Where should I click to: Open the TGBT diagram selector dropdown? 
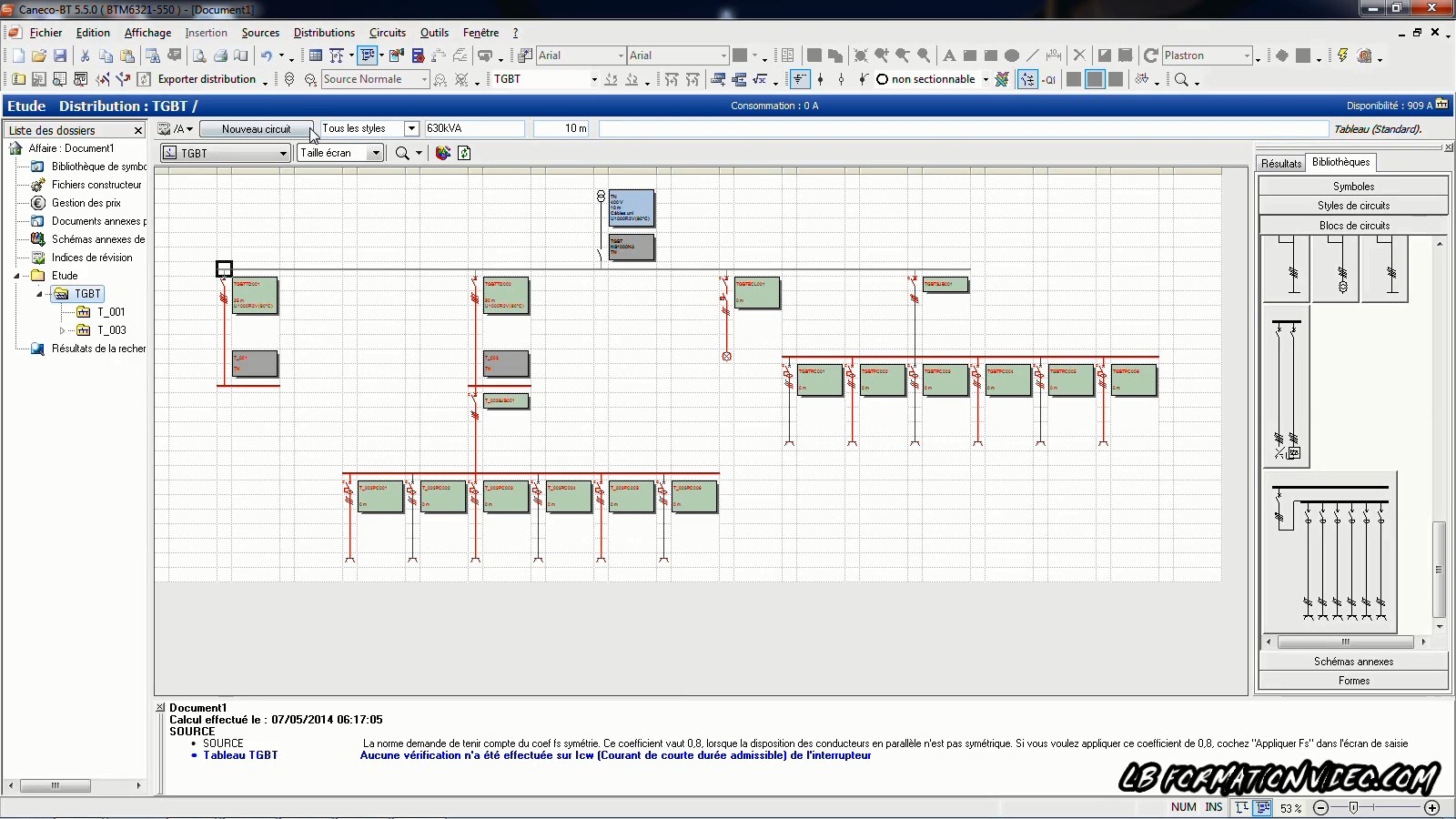tap(283, 153)
